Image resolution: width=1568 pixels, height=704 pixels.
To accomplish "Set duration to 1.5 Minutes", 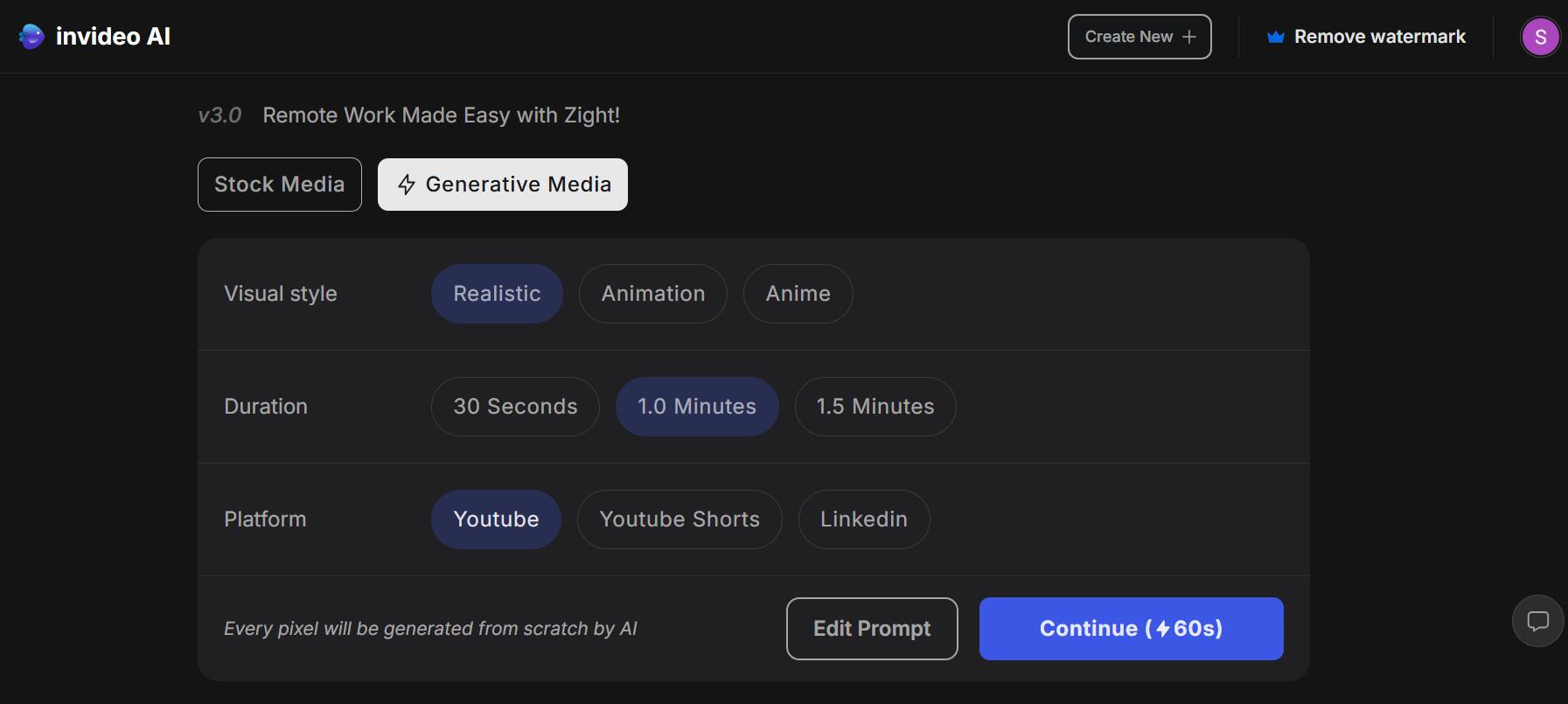I will coord(875,407).
